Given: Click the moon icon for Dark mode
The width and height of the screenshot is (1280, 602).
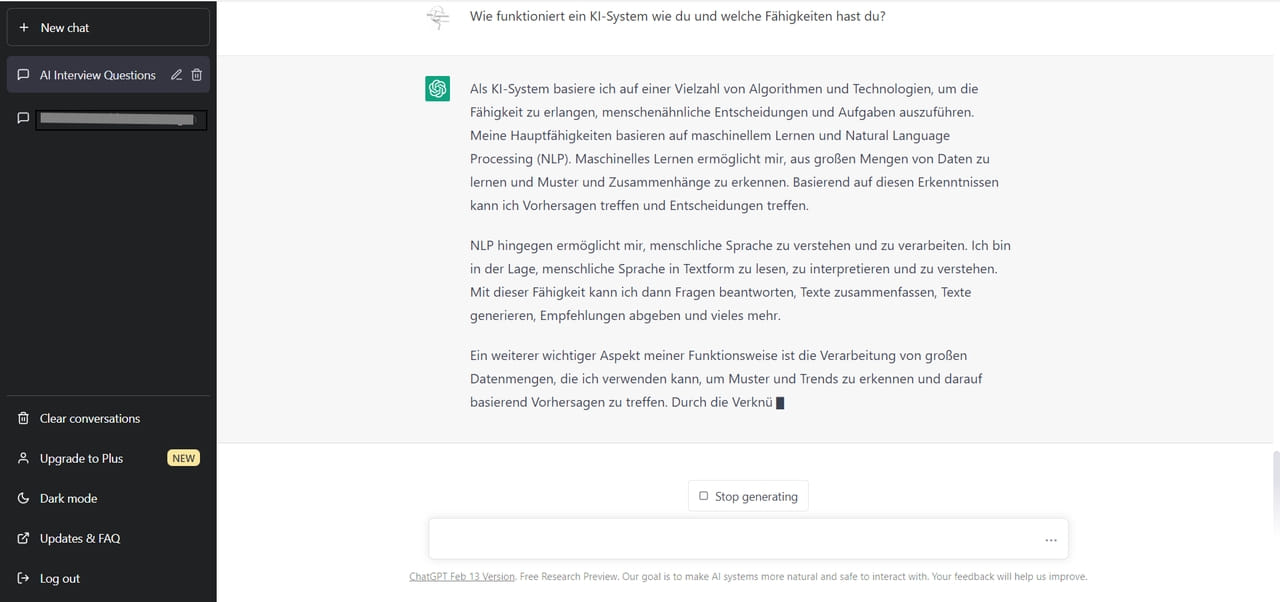Looking at the screenshot, I should coord(24,498).
